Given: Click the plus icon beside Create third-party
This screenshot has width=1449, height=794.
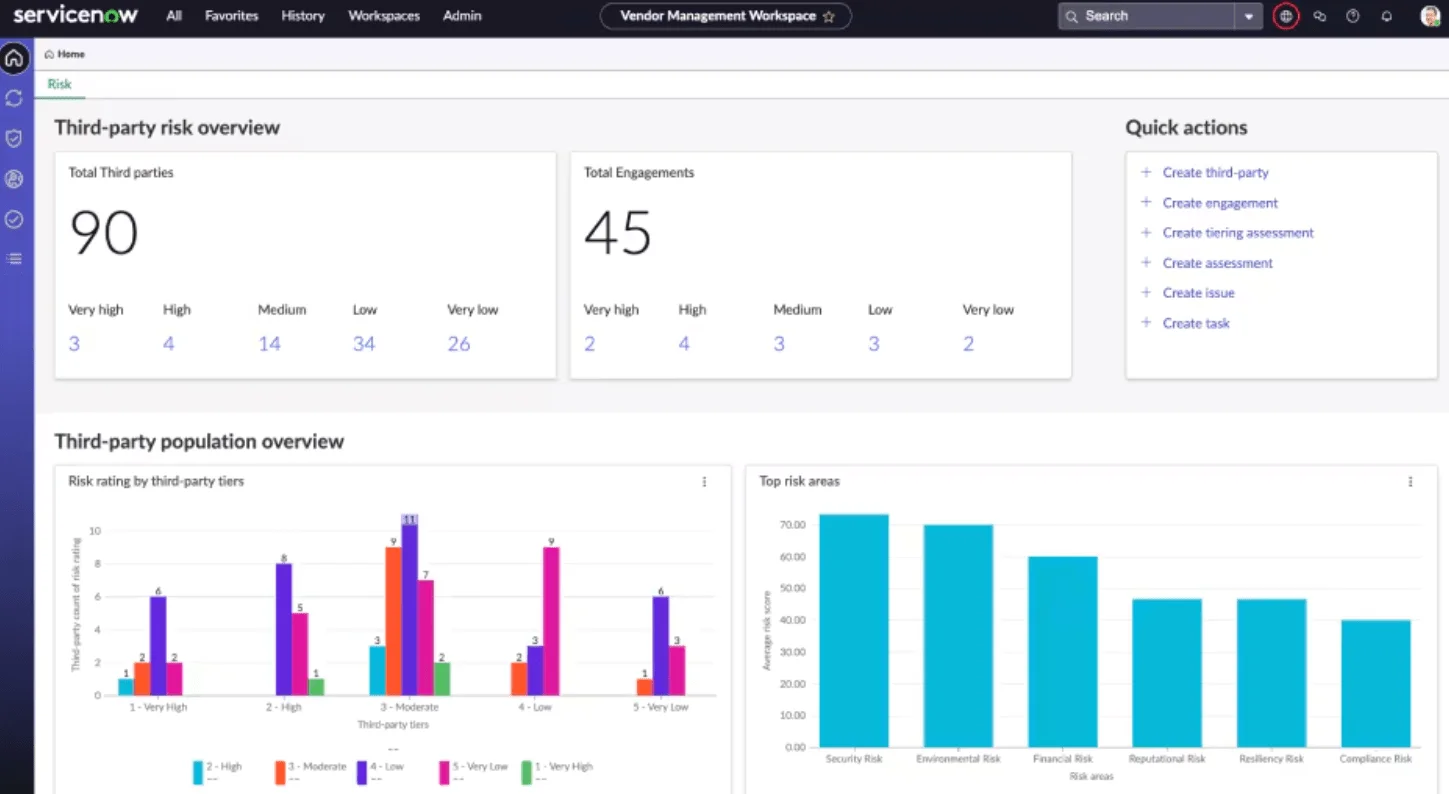Looking at the screenshot, I should (x=1146, y=172).
